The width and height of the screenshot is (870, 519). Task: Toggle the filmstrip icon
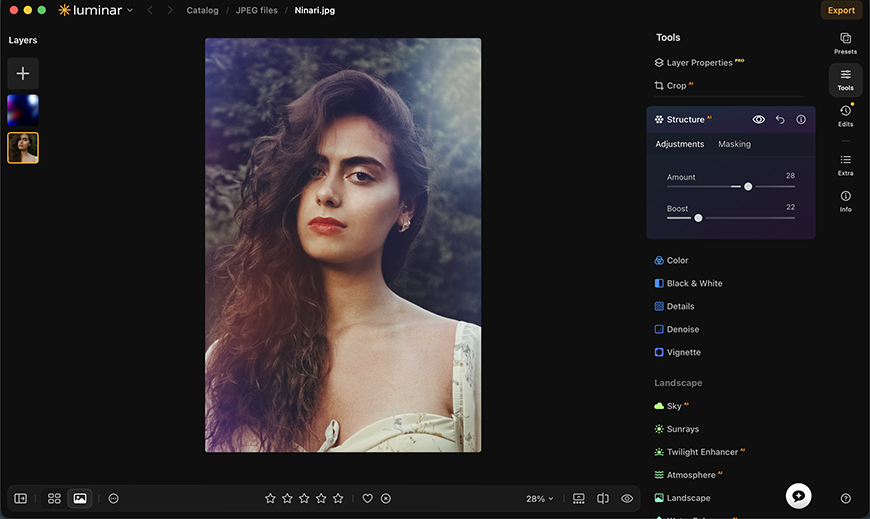click(579, 498)
